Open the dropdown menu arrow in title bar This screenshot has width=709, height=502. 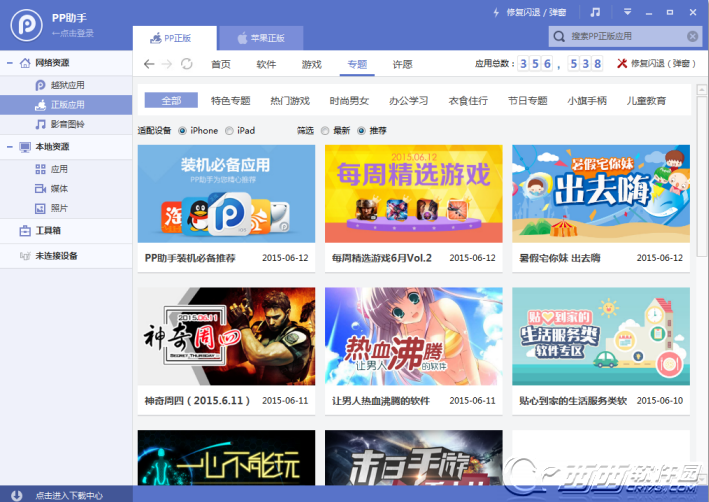coord(627,12)
